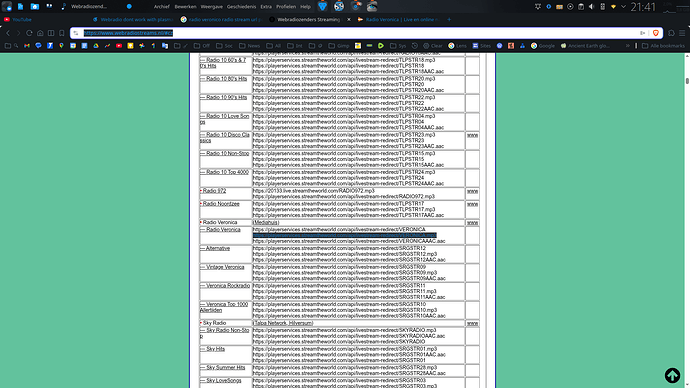Viewport: 690px width, 388px height.
Task: Open Gmail bookmark icon
Action: coord(27,46)
